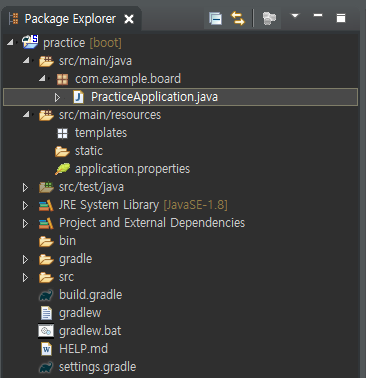The width and height of the screenshot is (366, 378).
Task: Collapse the src/main/resources folder
Action: coord(26,114)
